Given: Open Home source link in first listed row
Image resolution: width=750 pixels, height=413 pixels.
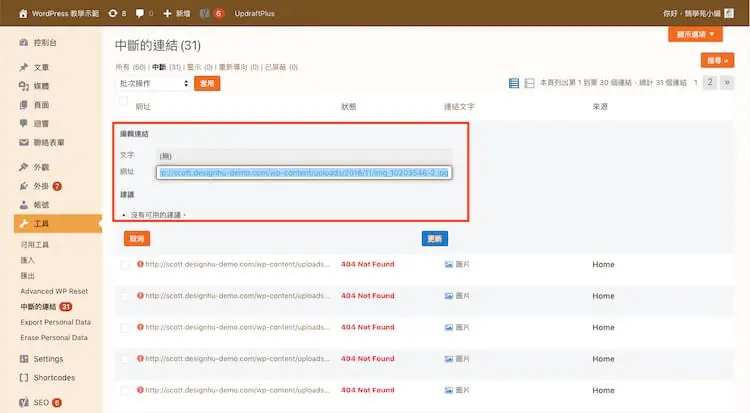Looking at the screenshot, I should pyautogui.click(x=603, y=265).
